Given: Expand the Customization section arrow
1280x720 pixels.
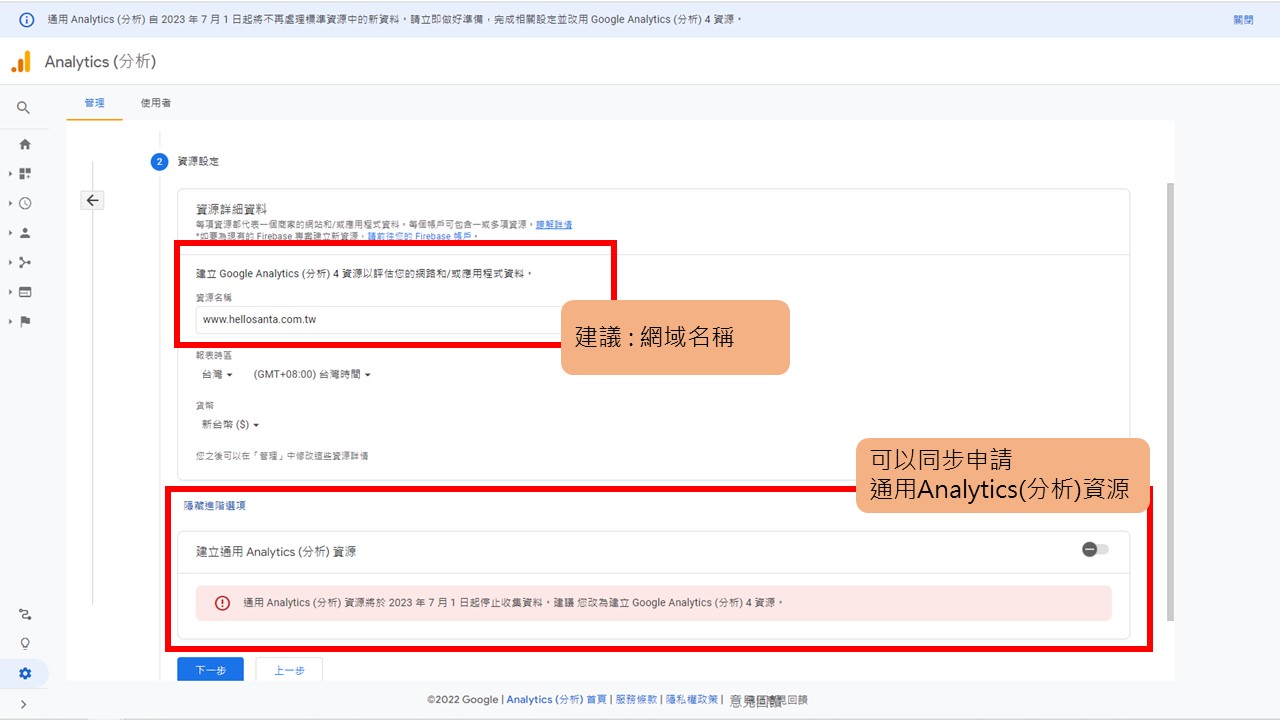Looking at the screenshot, I should 10,174.
